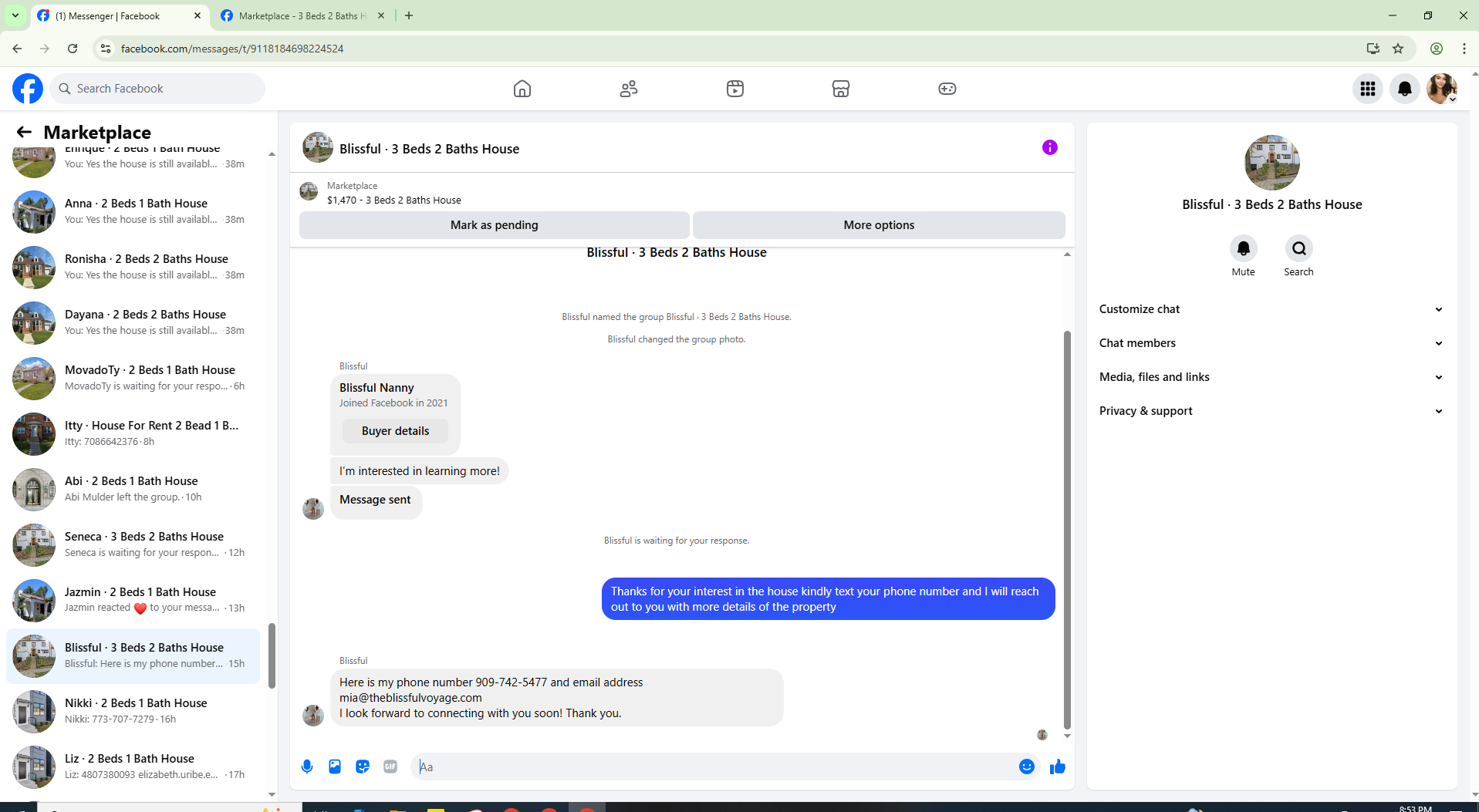1479x812 pixels.
Task: Open the notifications bell in the header
Action: pos(1405,89)
